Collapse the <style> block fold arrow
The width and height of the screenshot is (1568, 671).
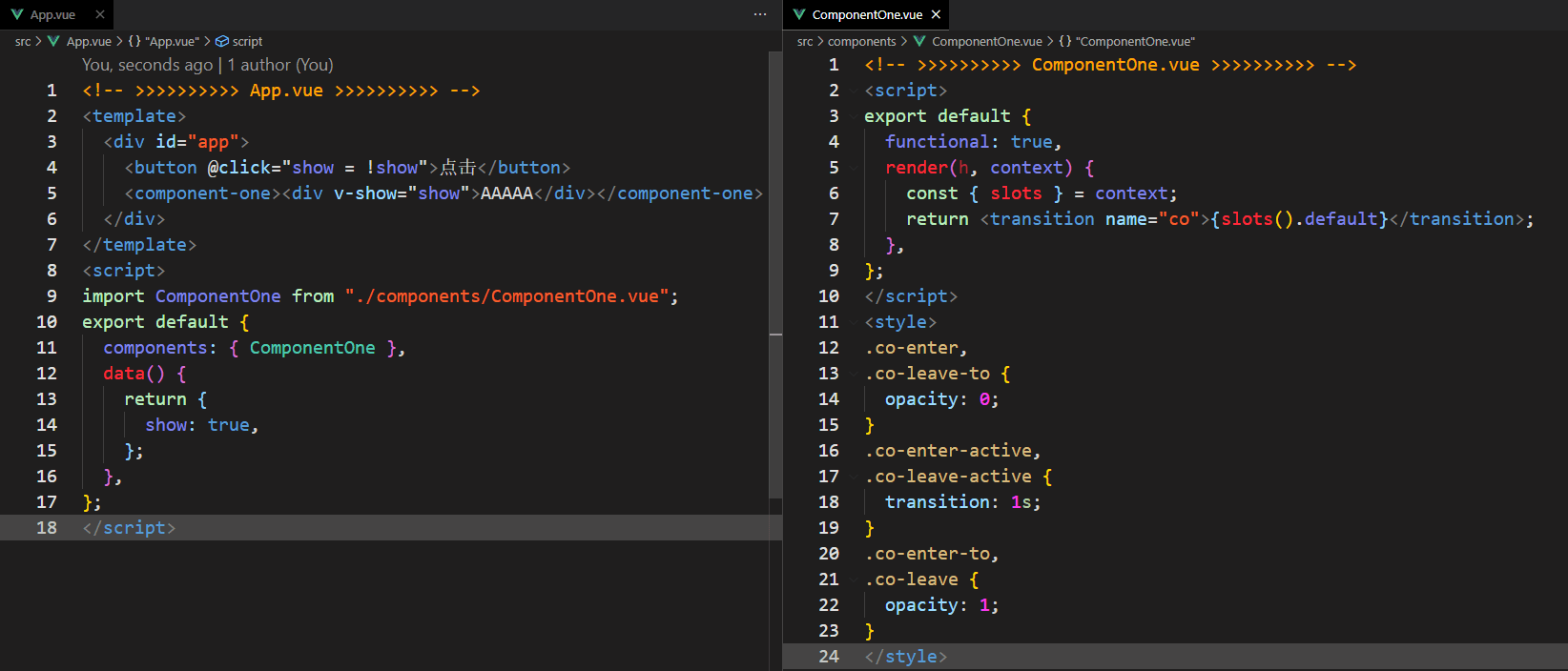coord(854,322)
